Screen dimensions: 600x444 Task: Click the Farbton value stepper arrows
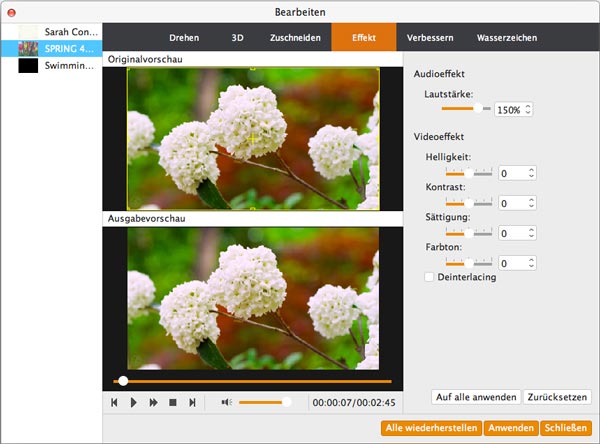point(531,263)
